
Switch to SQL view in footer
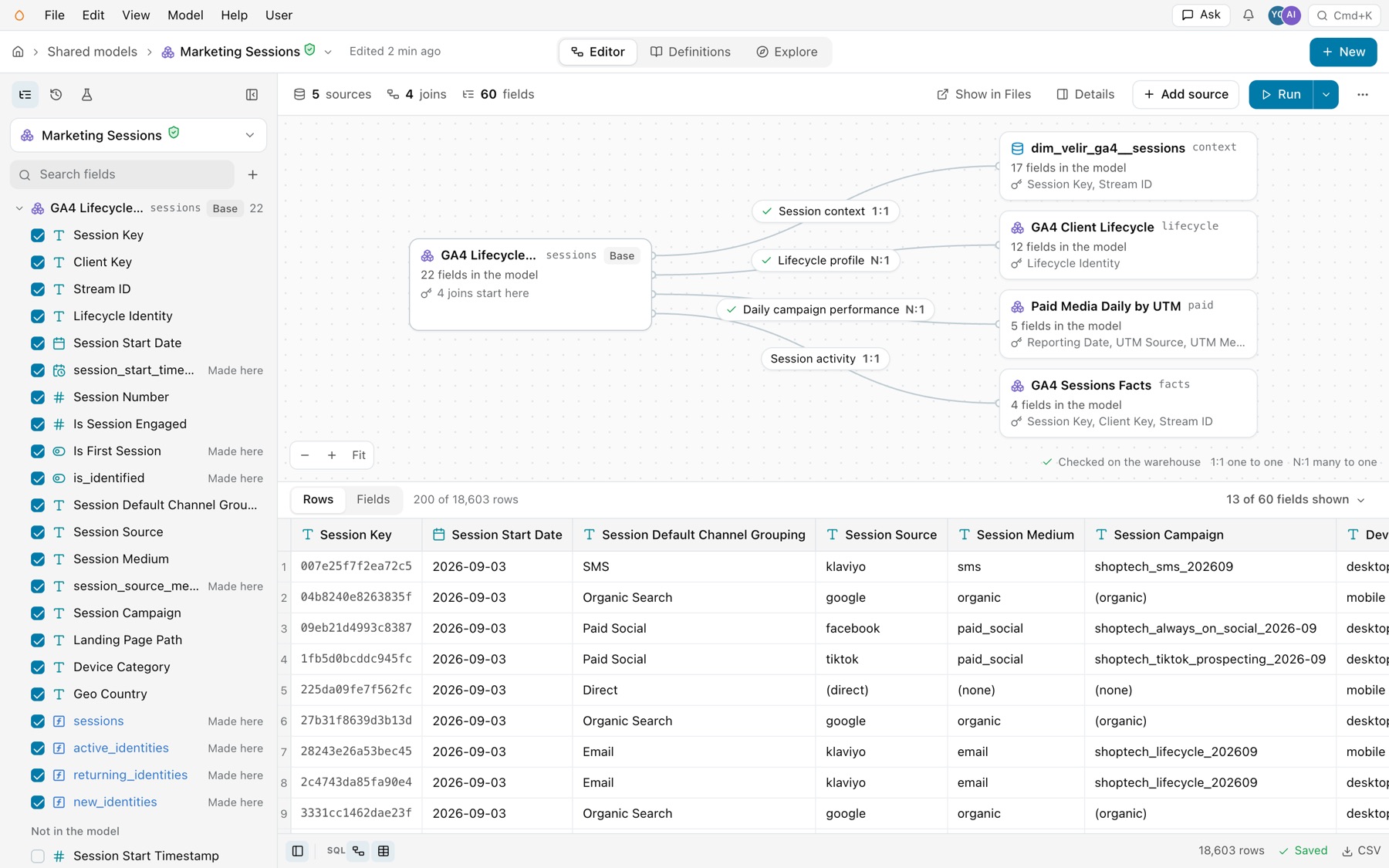(x=336, y=851)
